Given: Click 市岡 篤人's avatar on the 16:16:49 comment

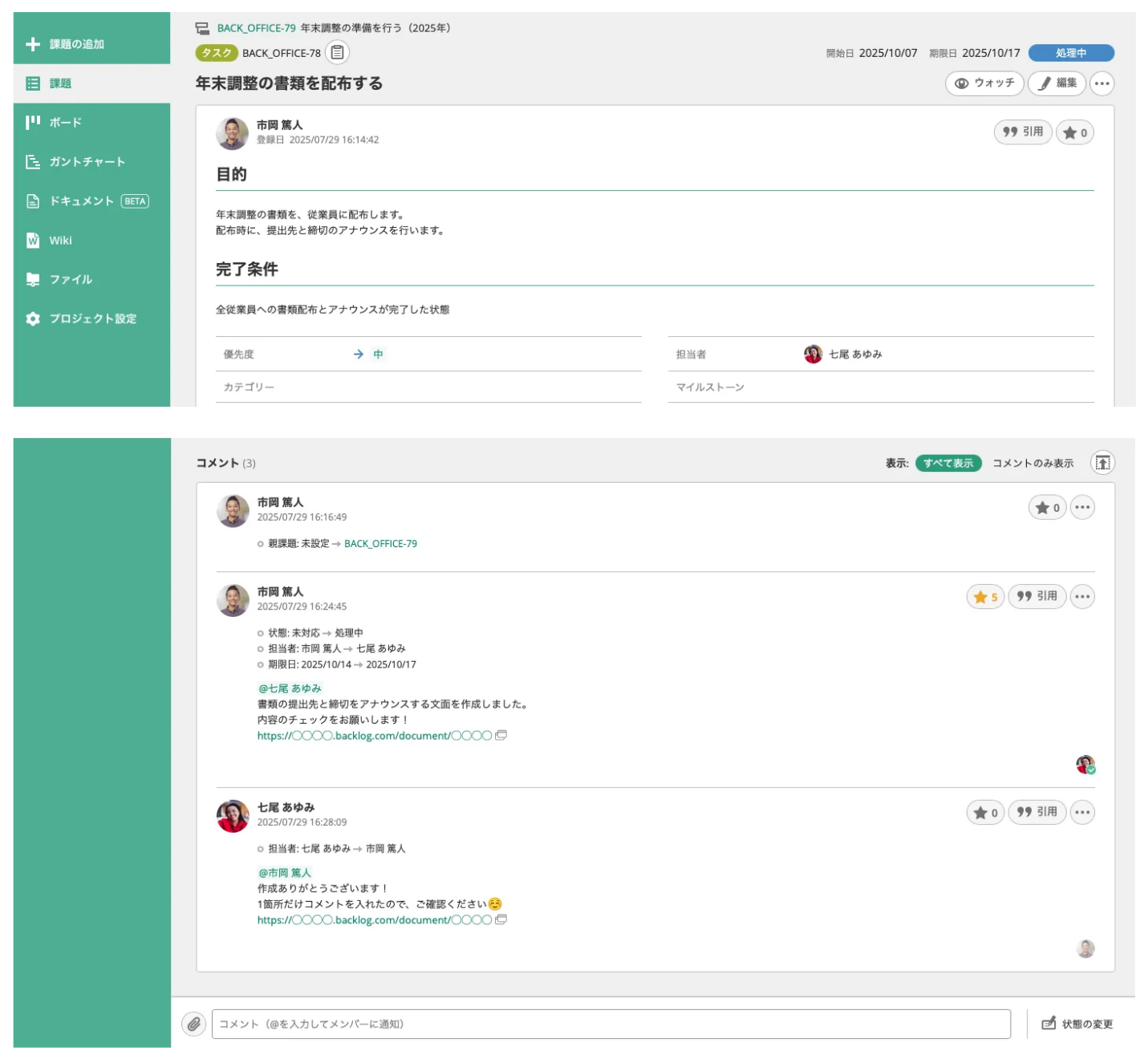Looking at the screenshot, I should click(233, 511).
